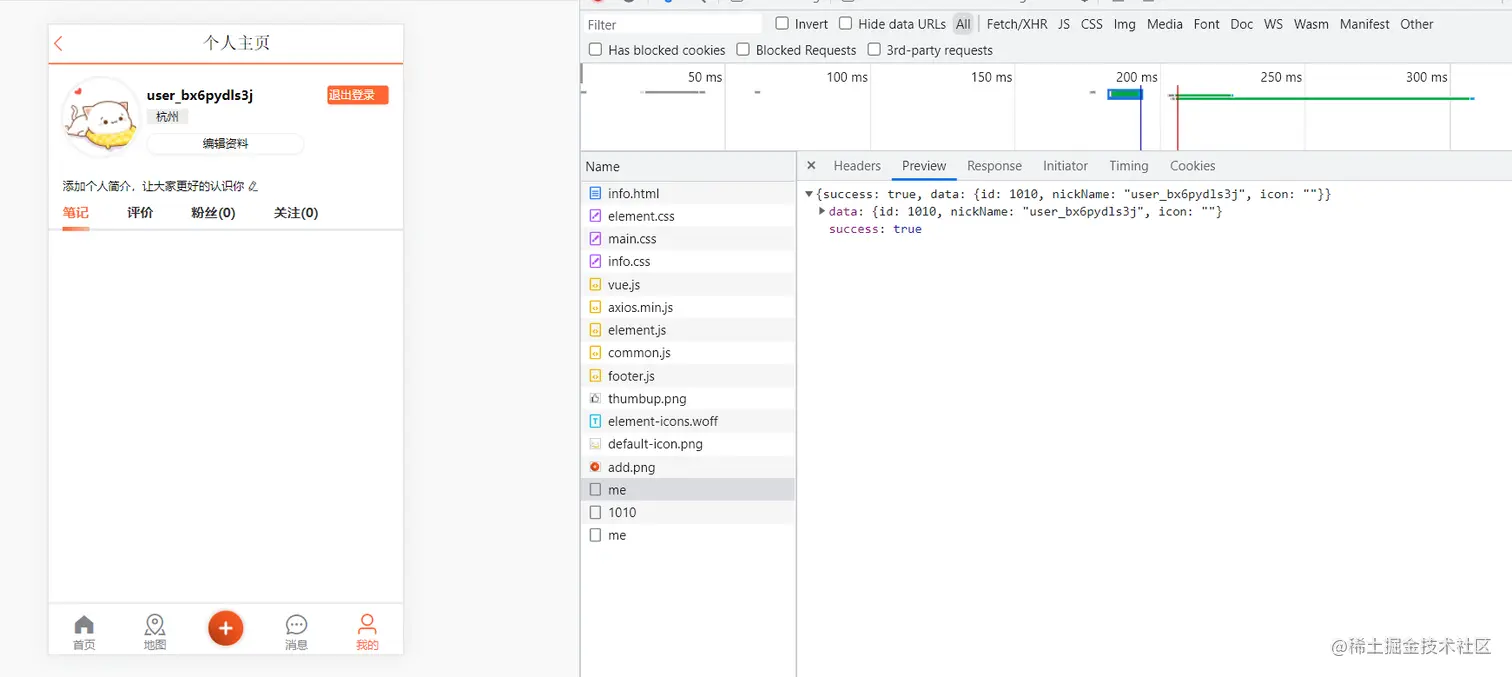Open the Response tab
1512x677 pixels.
pyautogui.click(x=994, y=166)
